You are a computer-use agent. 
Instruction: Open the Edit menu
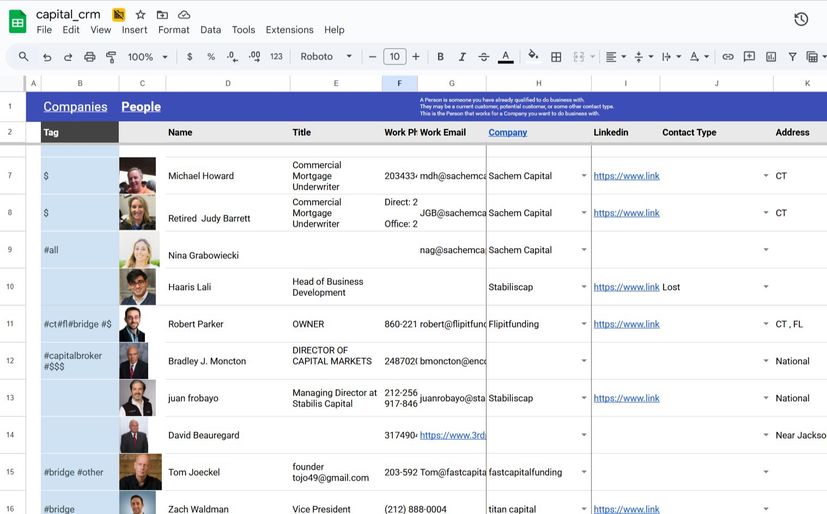[x=71, y=30]
